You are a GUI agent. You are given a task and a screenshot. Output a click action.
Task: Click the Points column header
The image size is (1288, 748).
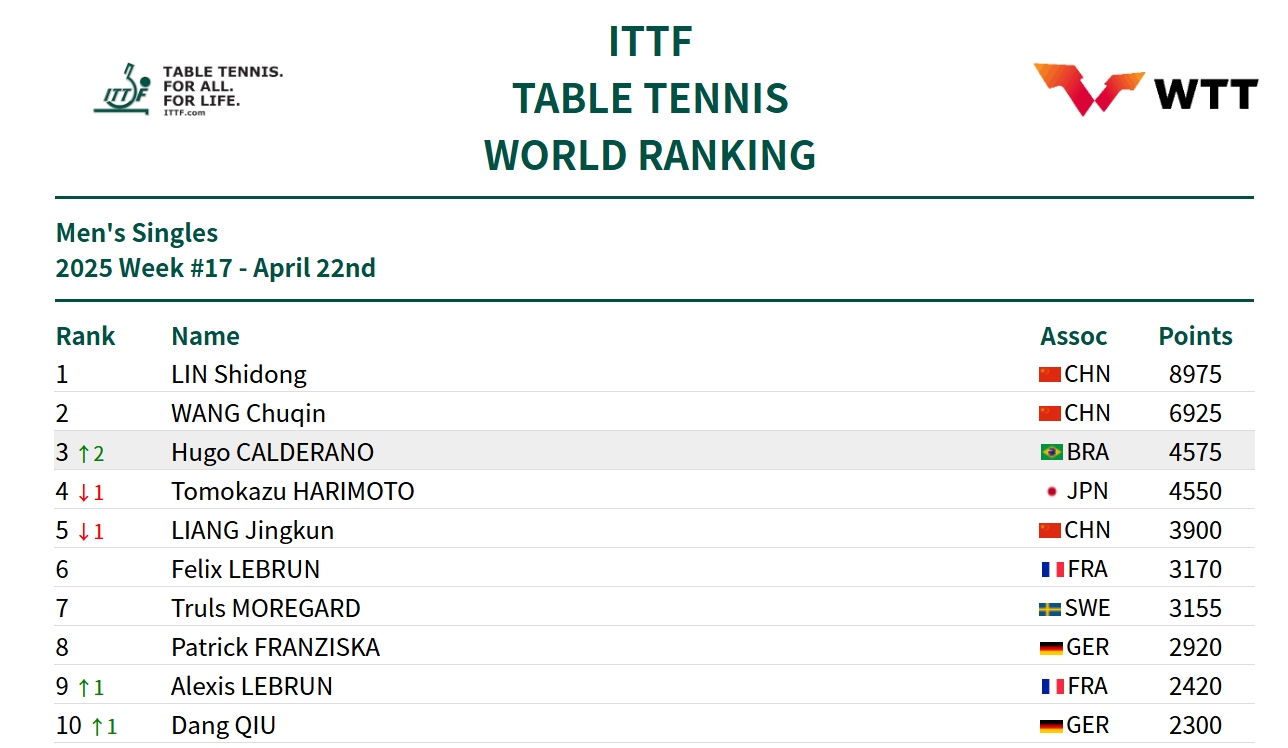coord(1195,336)
